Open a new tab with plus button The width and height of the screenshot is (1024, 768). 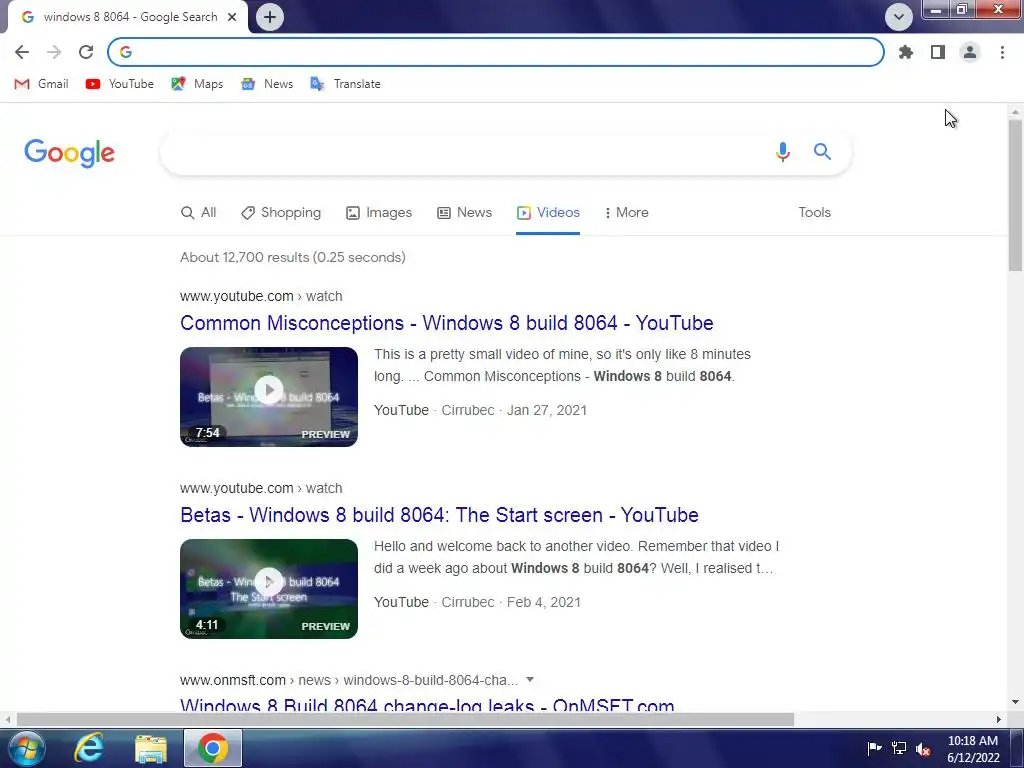click(x=270, y=17)
